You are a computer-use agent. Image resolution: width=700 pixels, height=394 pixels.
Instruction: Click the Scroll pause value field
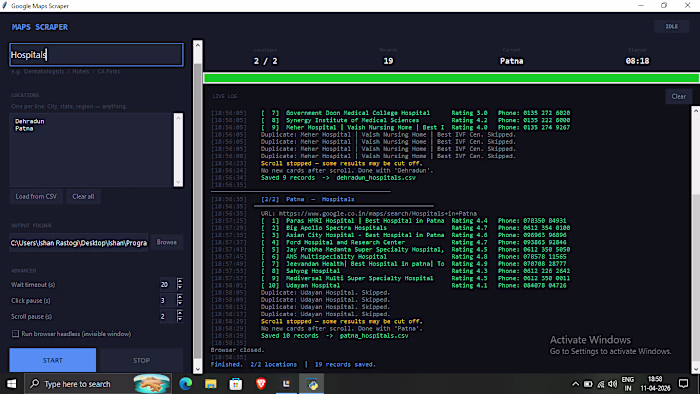(167, 316)
